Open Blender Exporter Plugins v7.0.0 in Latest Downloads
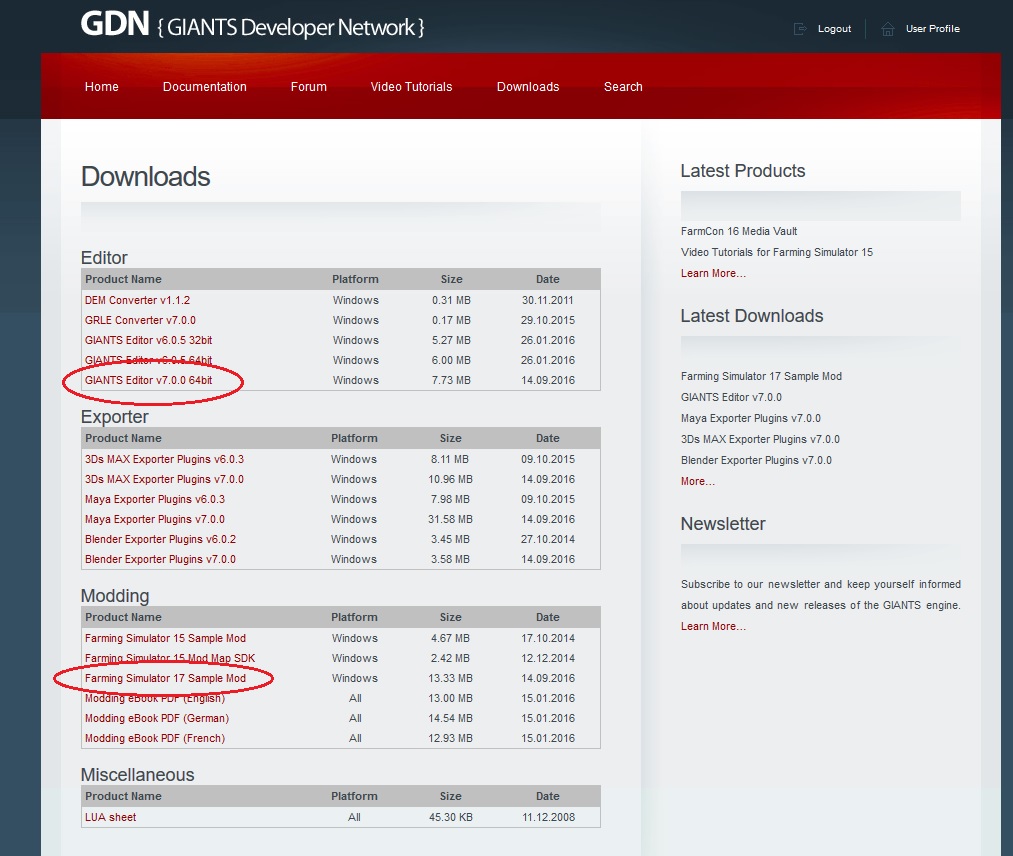 tap(757, 460)
